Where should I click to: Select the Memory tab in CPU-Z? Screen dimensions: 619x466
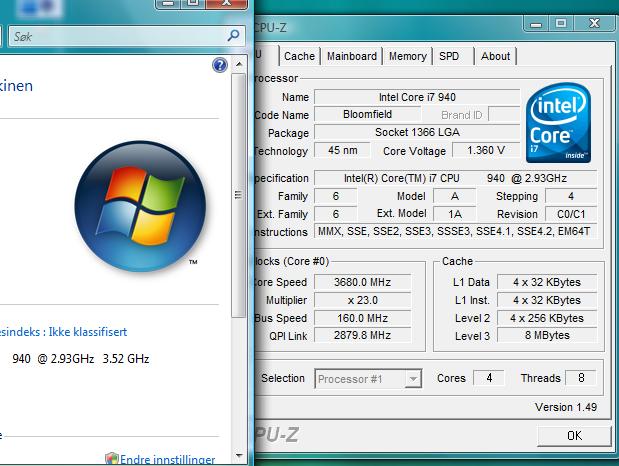click(x=408, y=56)
